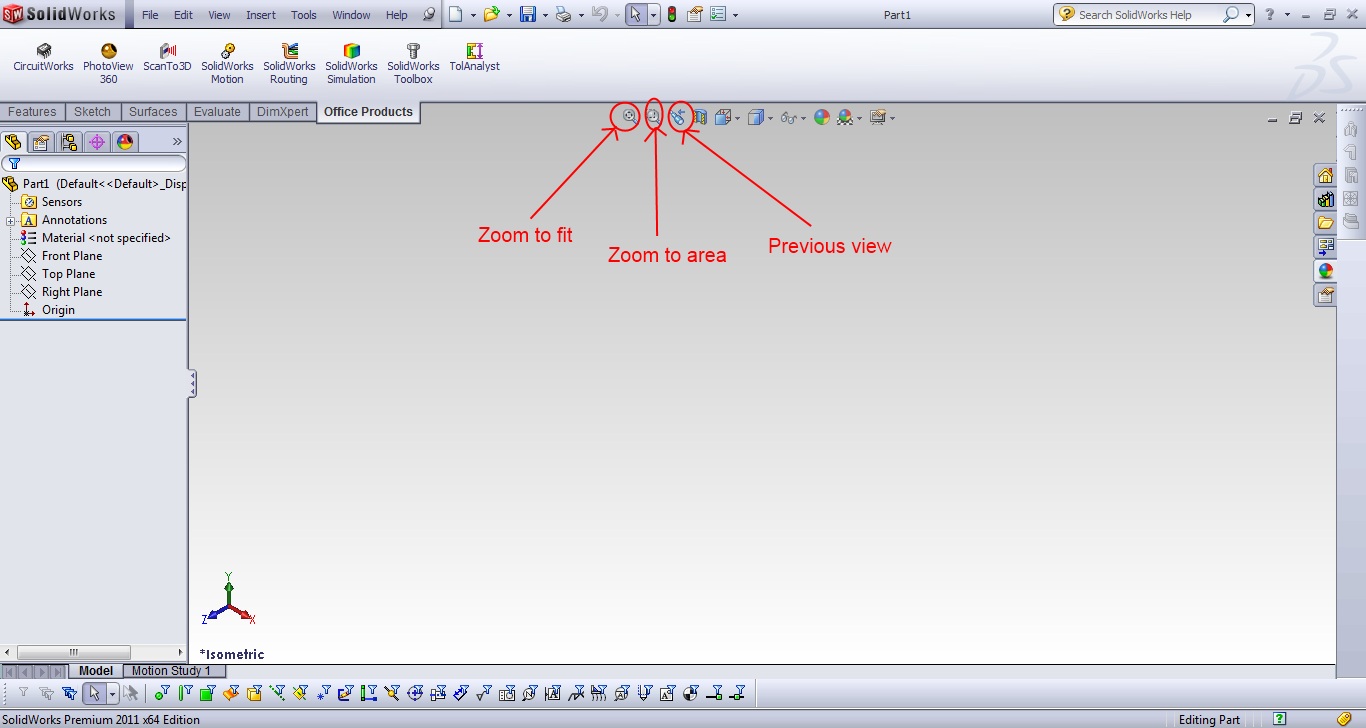
Task: Switch to the Features tab
Action: click(32, 112)
